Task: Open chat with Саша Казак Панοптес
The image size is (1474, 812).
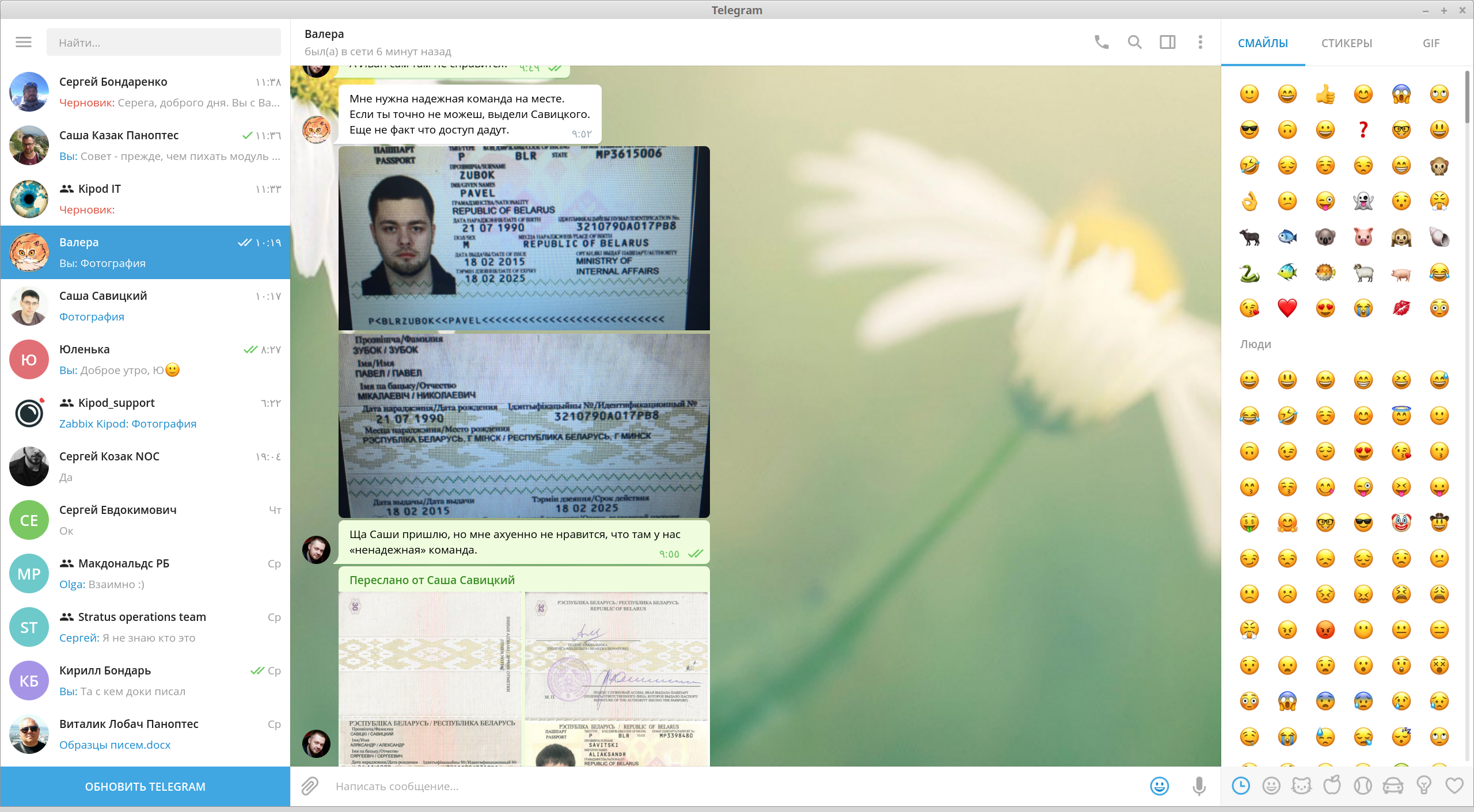Action: (x=145, y=146)
